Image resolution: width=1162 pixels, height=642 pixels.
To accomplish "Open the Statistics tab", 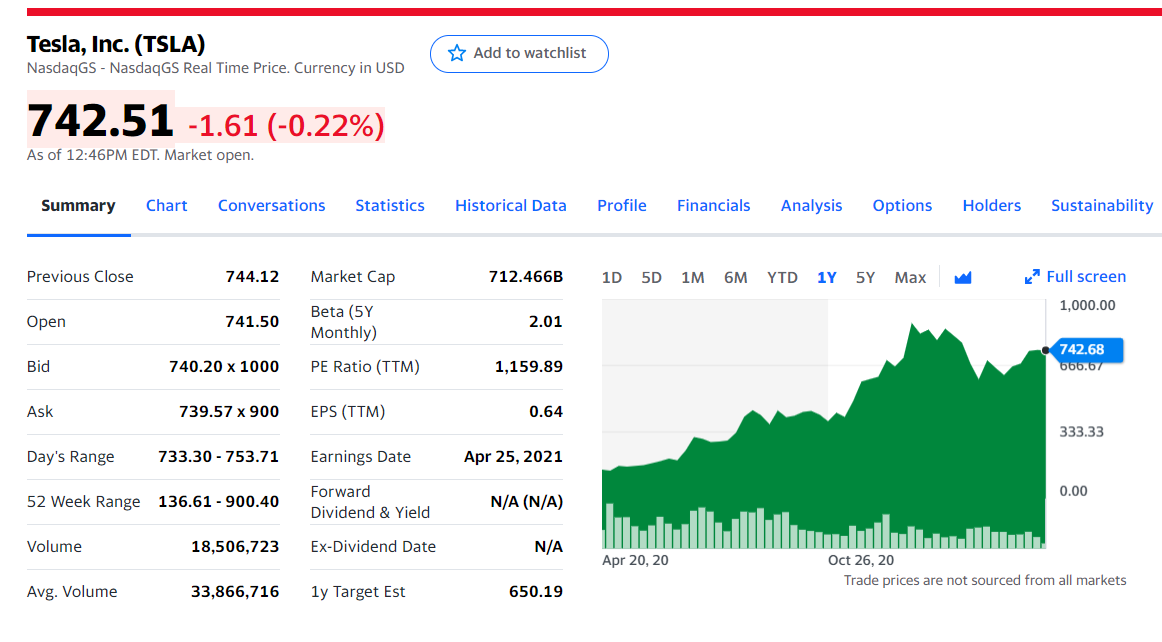I will [x=390, y=205].
